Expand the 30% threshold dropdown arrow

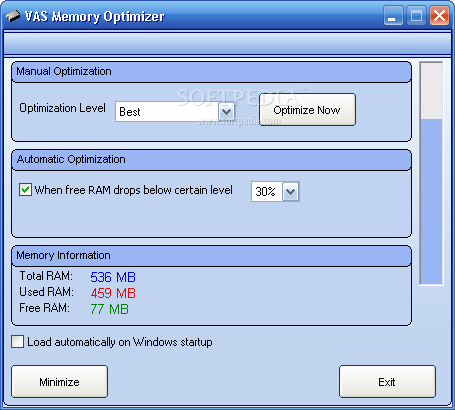pos(291,192)
